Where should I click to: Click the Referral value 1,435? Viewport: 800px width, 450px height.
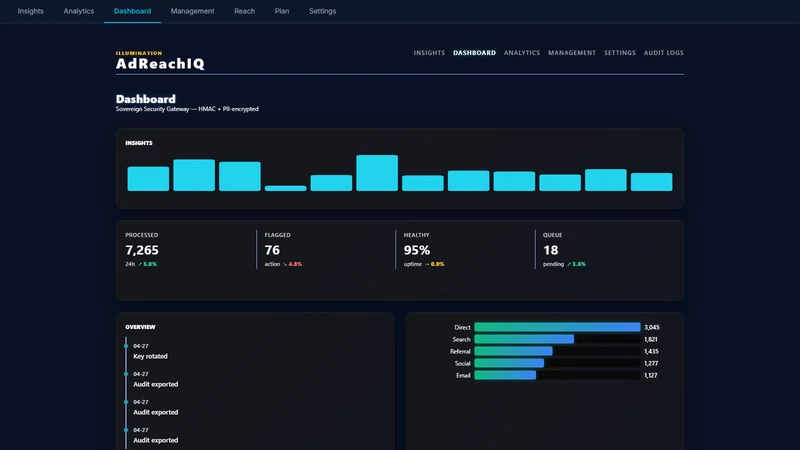[x=651, y=351]
